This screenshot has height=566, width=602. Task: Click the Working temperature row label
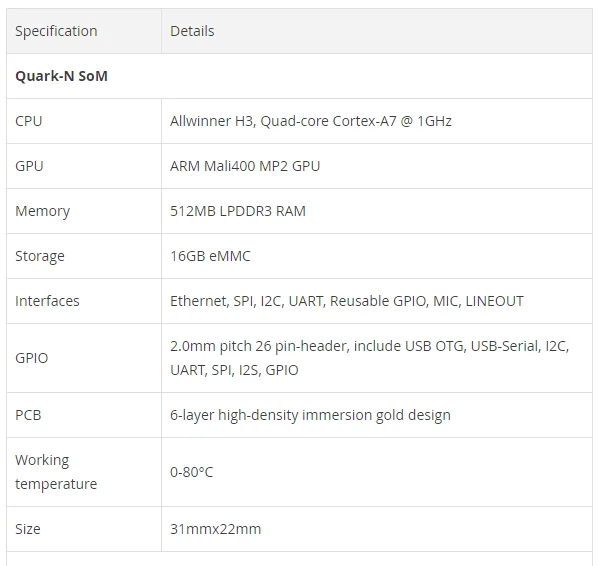(56, 472)
